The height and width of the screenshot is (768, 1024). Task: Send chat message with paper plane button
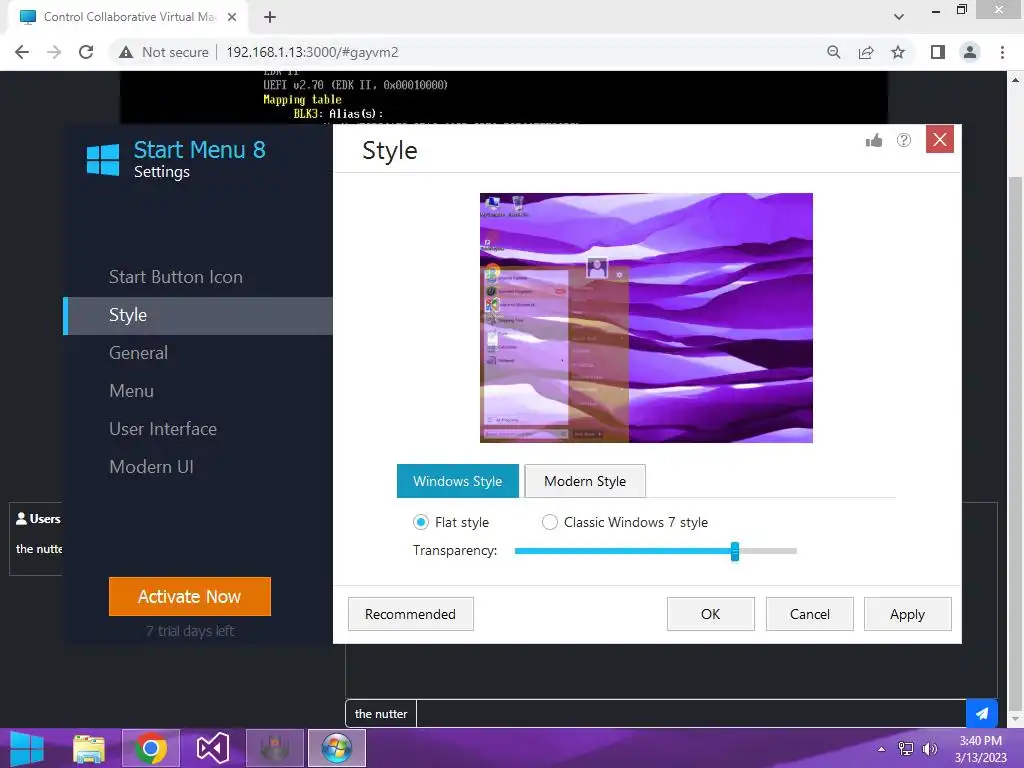click(982, 713)
